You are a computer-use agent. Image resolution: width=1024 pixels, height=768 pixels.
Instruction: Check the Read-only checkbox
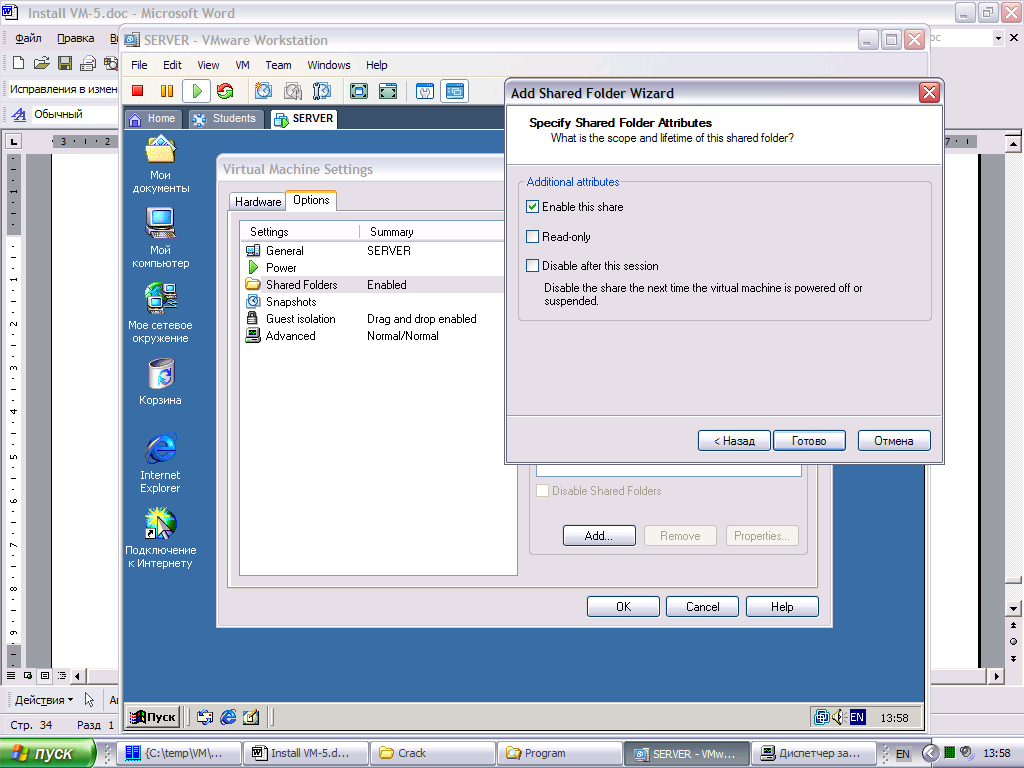pos(532,236)
